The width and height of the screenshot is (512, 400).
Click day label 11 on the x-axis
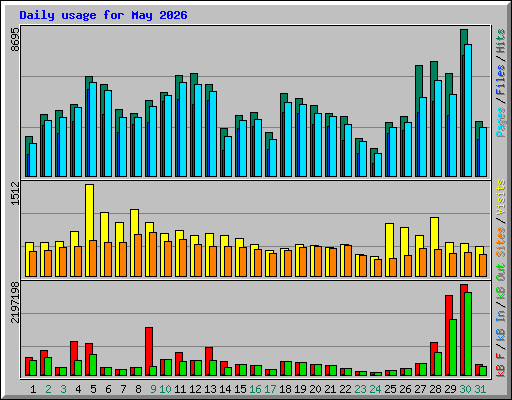[180, 389]
